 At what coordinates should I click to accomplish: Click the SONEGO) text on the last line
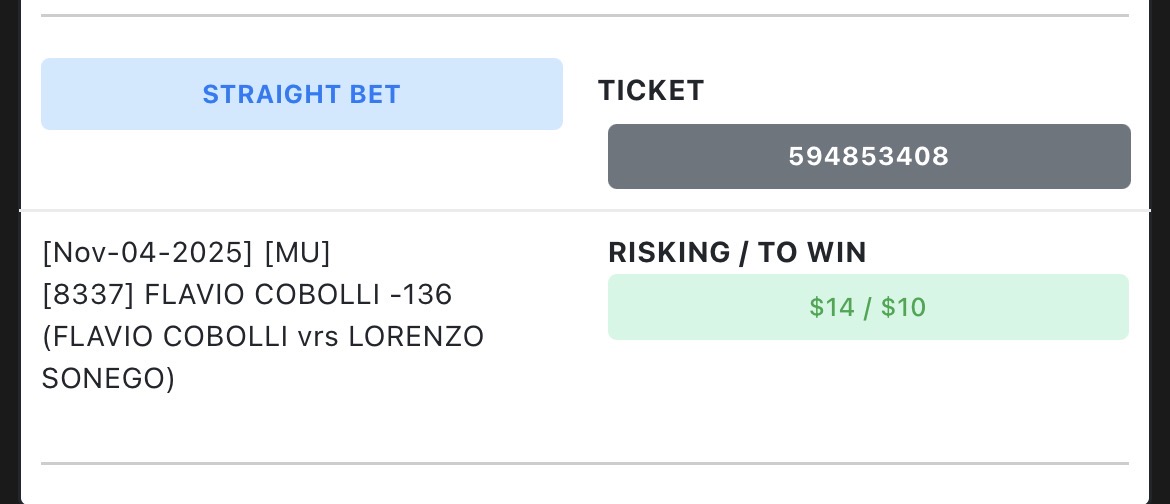(108, 379)
